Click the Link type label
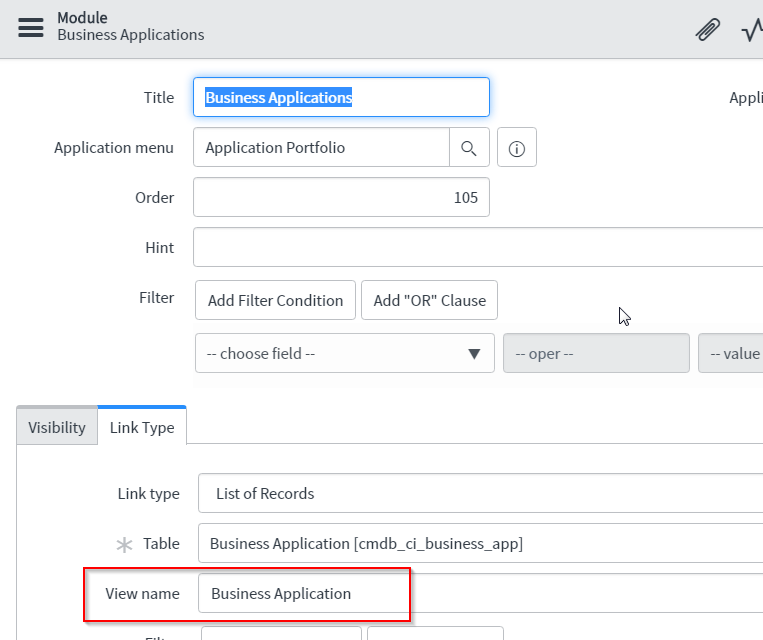This screenshot has height=640, width=763. click(x=148, y=494)
